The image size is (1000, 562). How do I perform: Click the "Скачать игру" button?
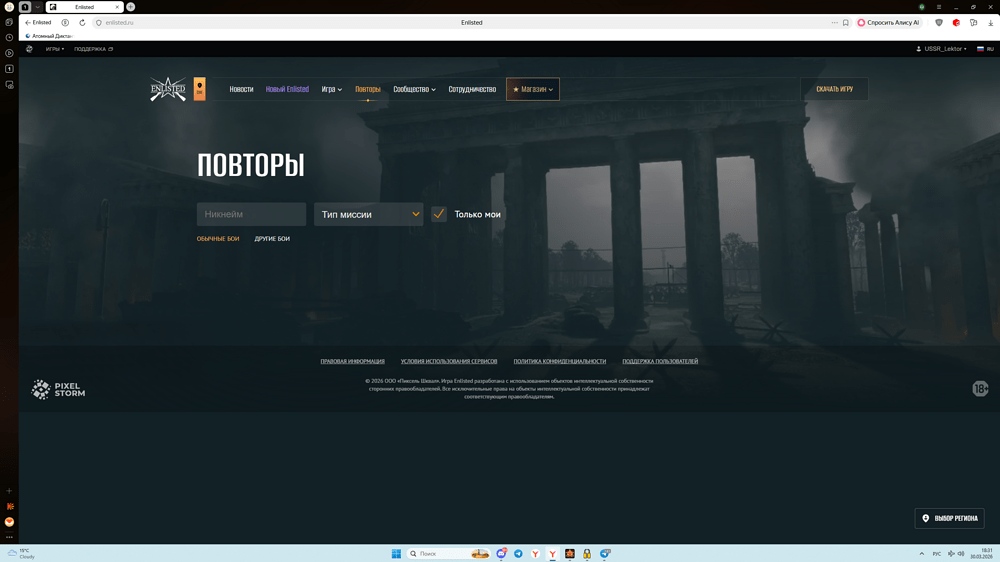(x=834, y=89)
